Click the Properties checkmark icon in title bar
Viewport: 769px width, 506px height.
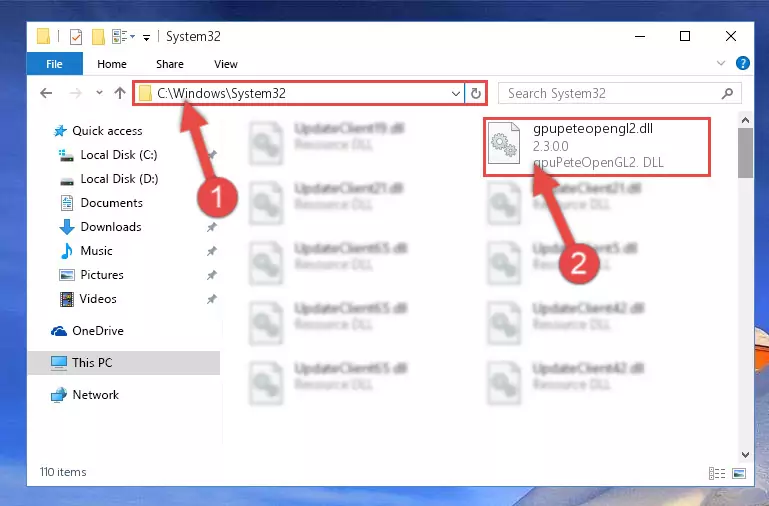[x=76, y=37]
